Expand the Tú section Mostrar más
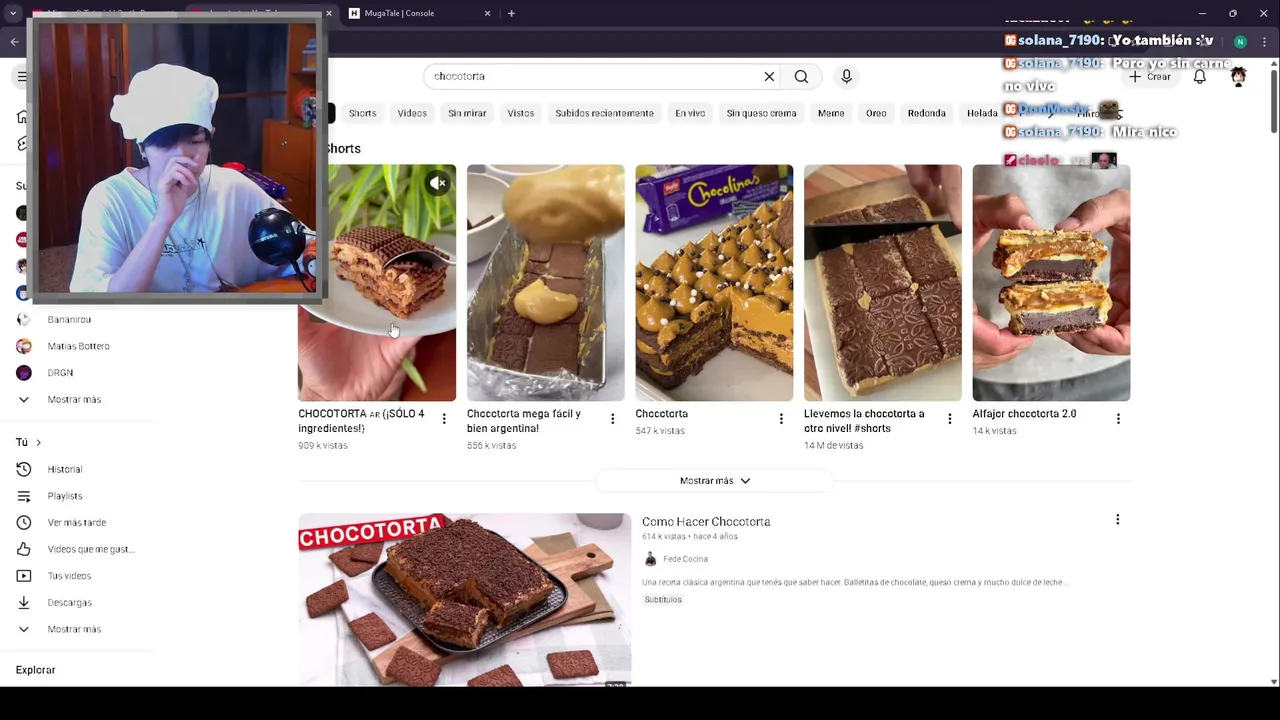Image resolution: width=1280 pixels, height=720 pixels. [74, 629]
